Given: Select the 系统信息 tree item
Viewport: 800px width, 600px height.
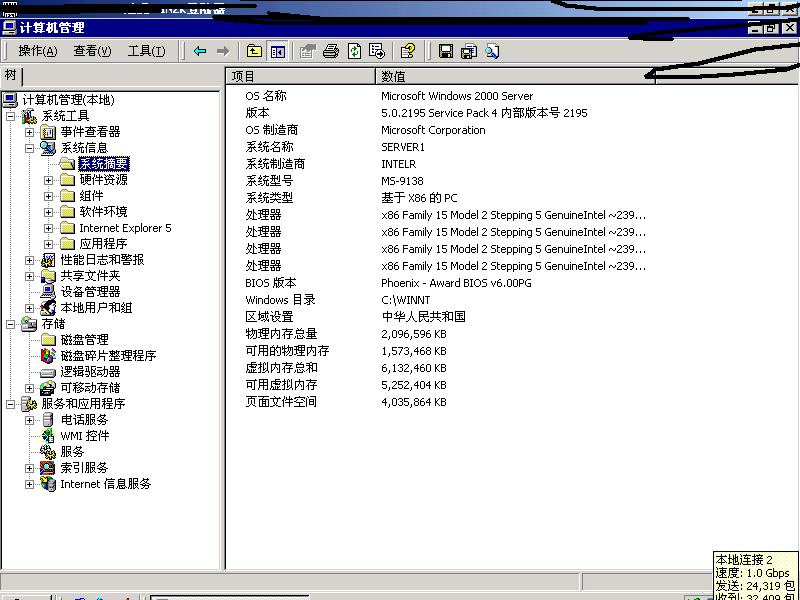Looking at the screenshot, I should pyautogui.click(x=84, y=148).
